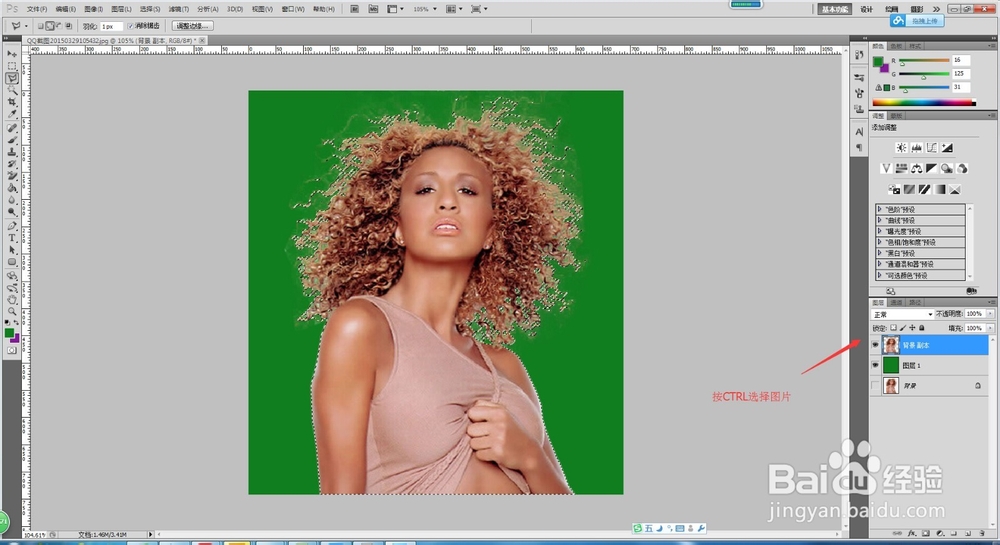Click the 调整边缘... button
The height and width of the screenshot is (545, 1000).
193,26
